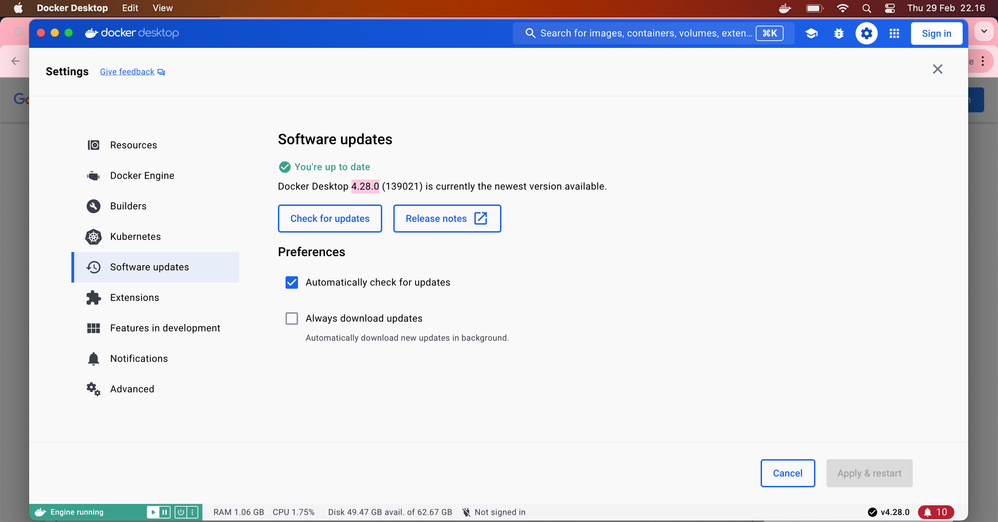Screen dimensions: 998x522
Task: Open the Kubernetes settings section
Action: tap(156, 237)
